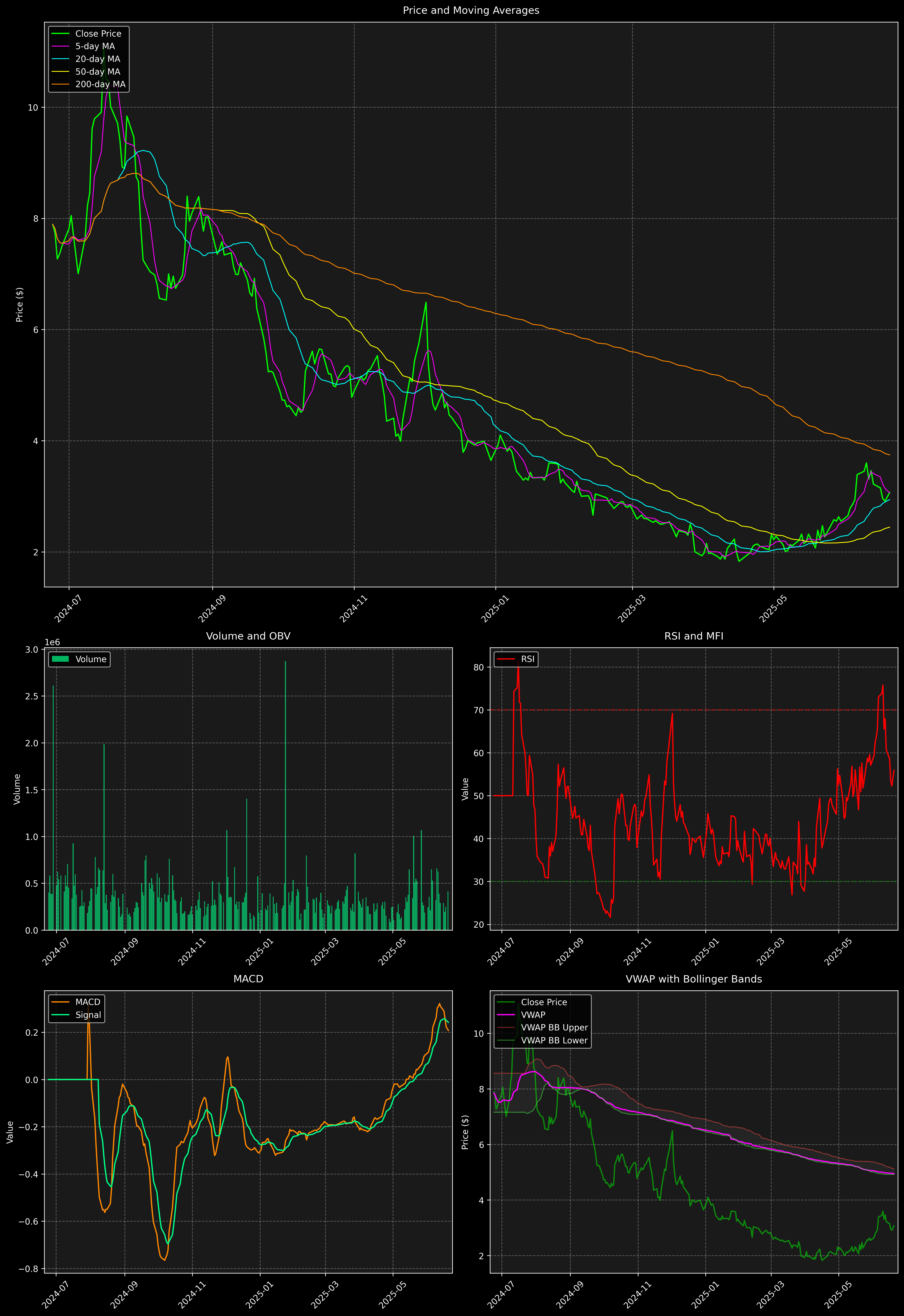Click the 'Price and Moving Averages' chart title
904x1316 pixels.
coord(471,10)
